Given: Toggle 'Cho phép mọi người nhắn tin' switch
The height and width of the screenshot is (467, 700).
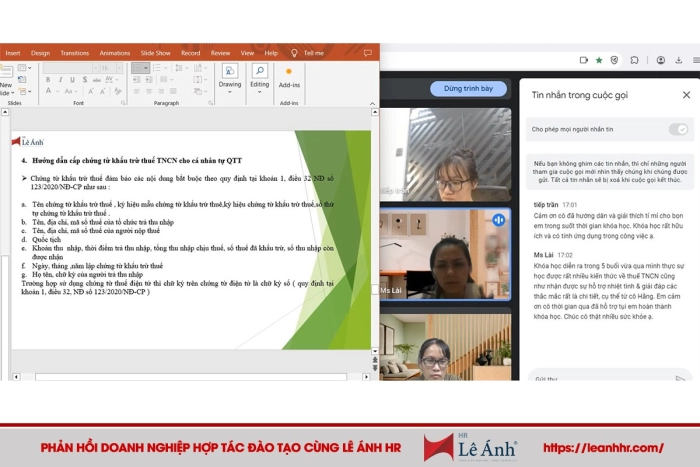Looking at the screenshot, I should coord(679,129).
